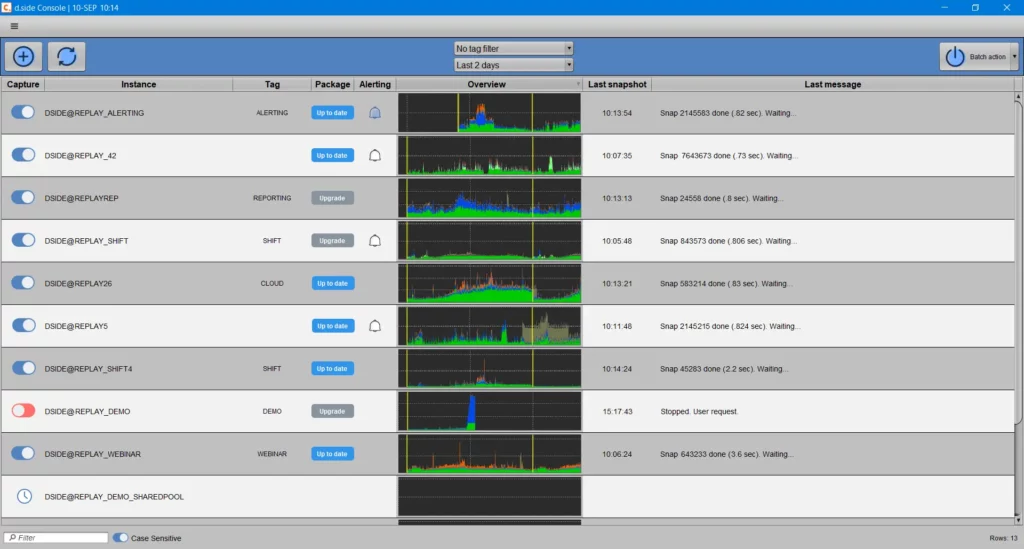Expand the Batch action dropdown arrow
The height and width of the screenshot is (549, 1024).
click(1014, 57)
